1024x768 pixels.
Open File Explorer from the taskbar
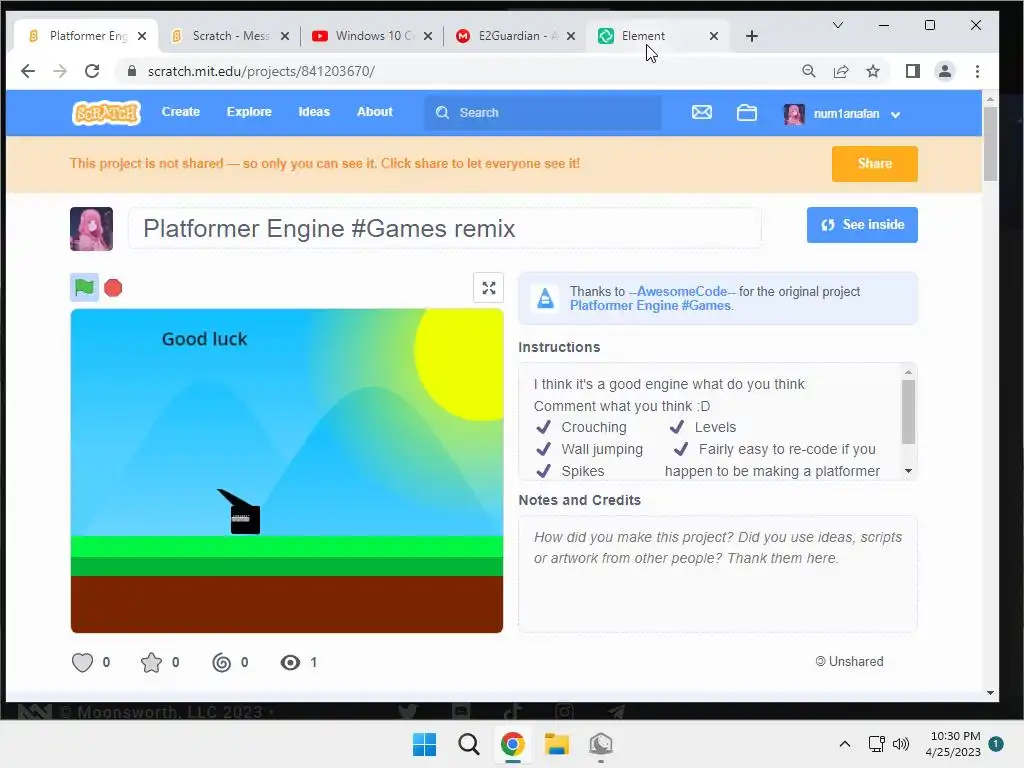[x=557, y=744]
